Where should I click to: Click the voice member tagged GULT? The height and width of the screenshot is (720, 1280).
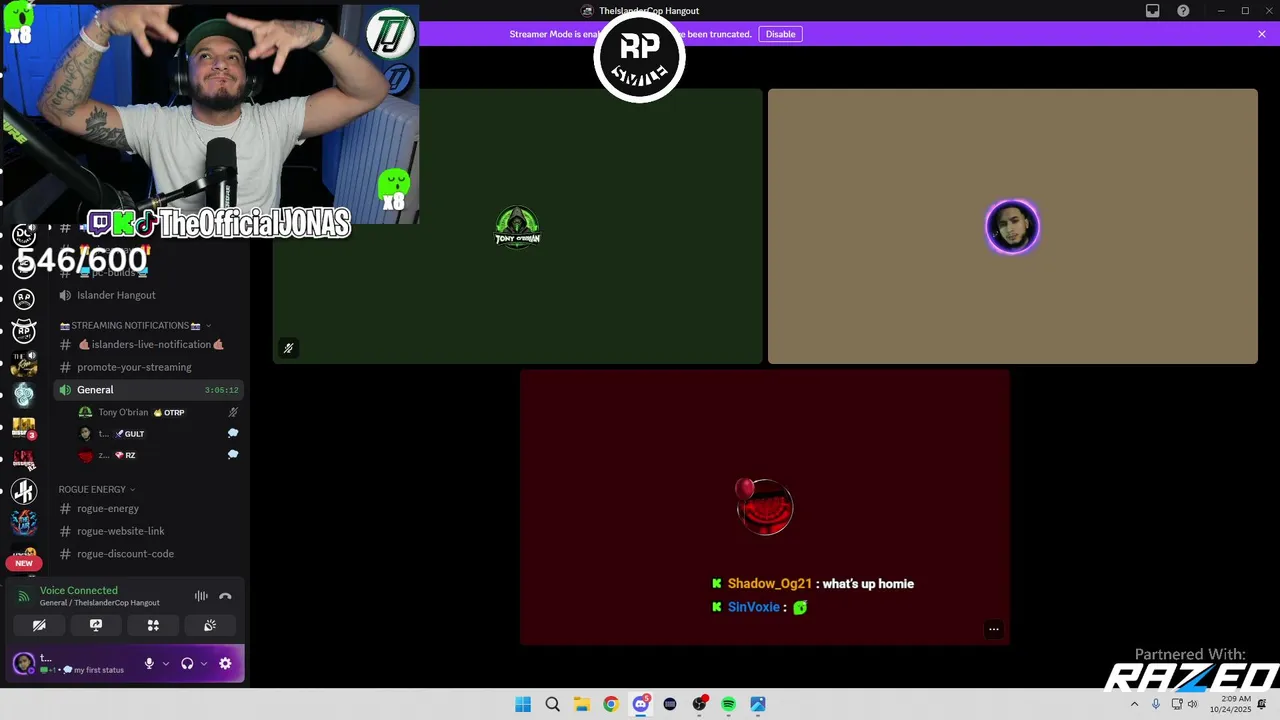click(x=158, y=434)
